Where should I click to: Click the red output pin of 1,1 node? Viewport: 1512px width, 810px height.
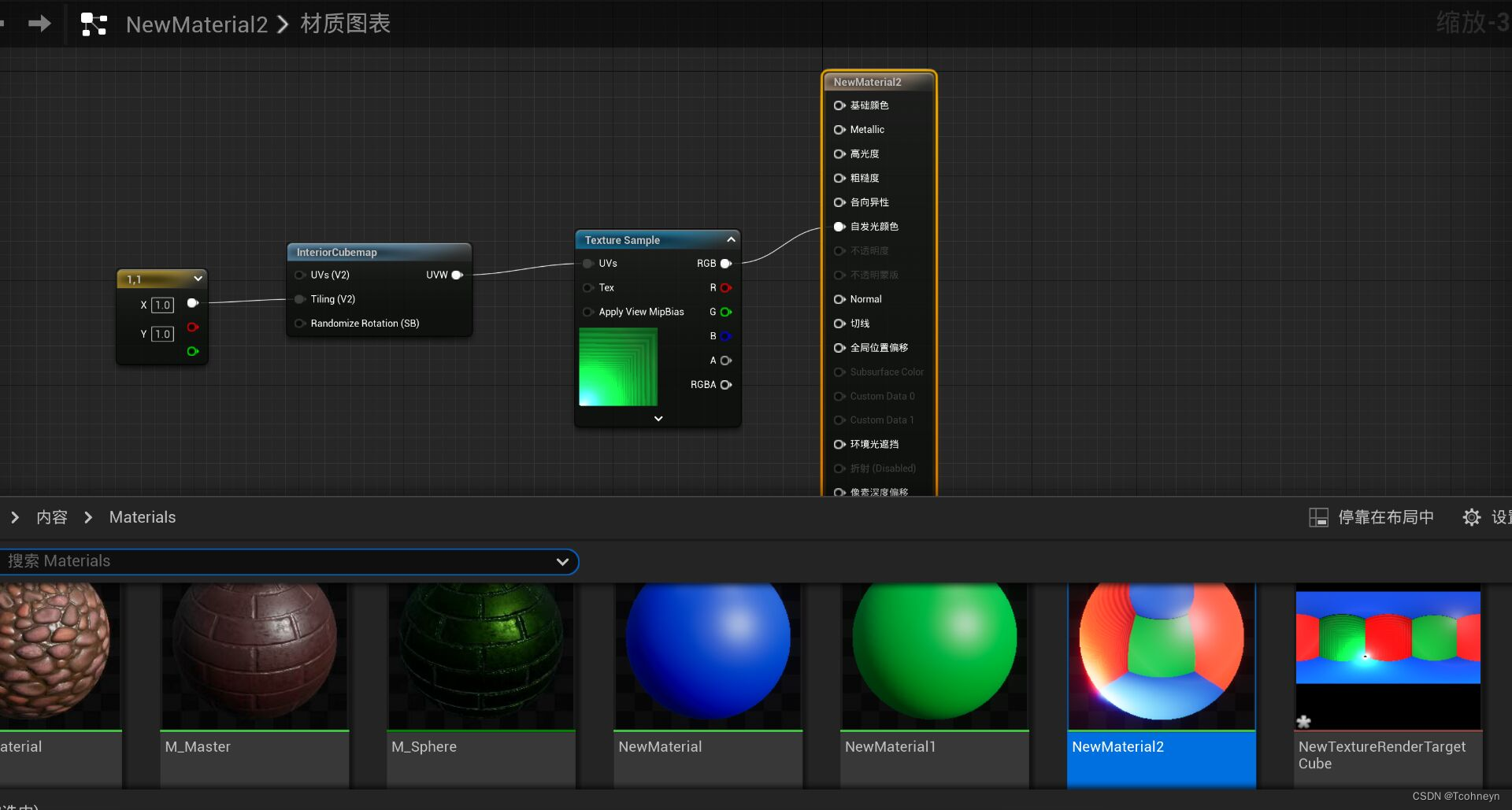click(192, 327)
